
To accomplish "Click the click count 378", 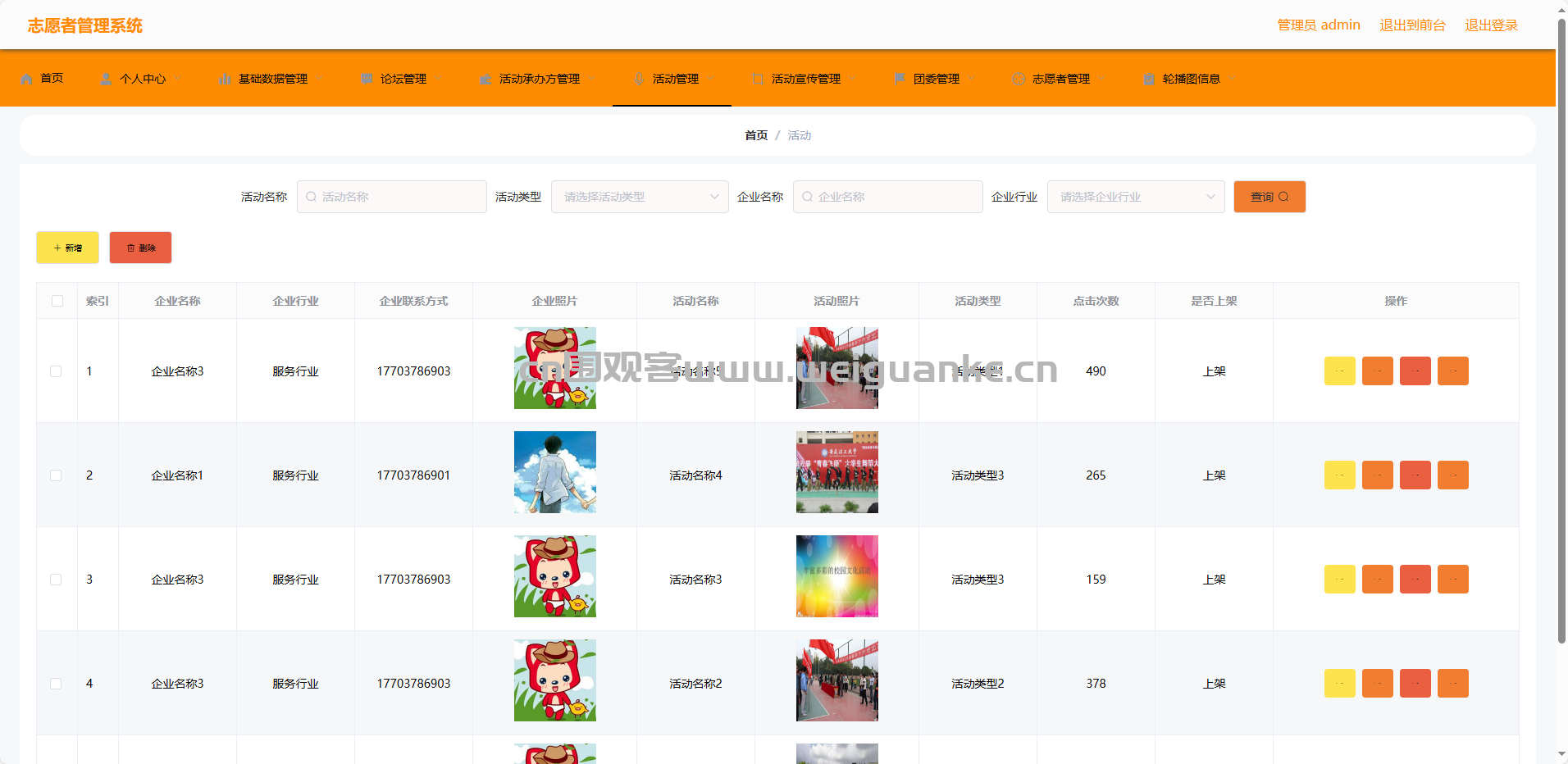I will click(1096, 684).
